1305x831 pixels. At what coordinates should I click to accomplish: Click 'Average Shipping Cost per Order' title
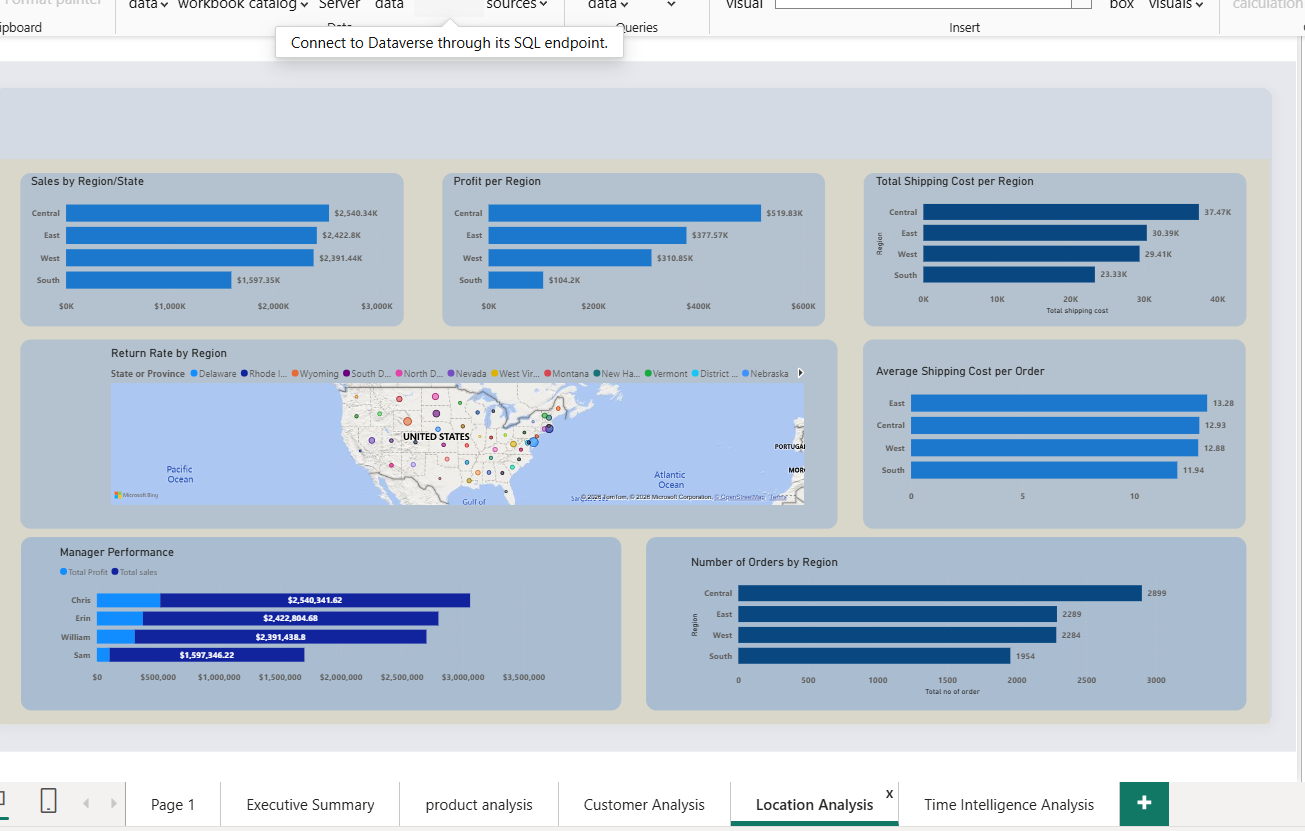[x=960, y=371]
